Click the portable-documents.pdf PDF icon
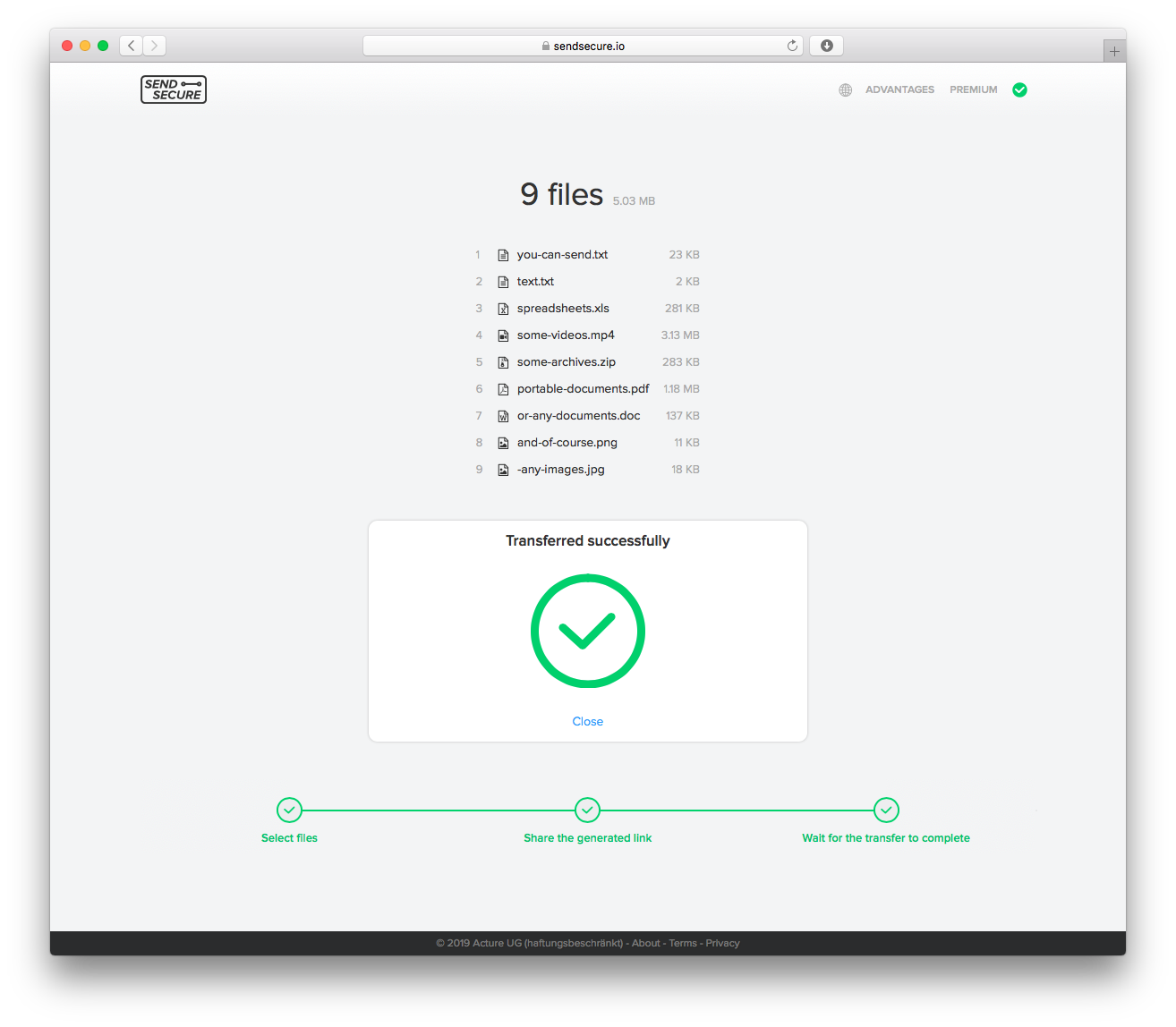 (x=503, y=388)
